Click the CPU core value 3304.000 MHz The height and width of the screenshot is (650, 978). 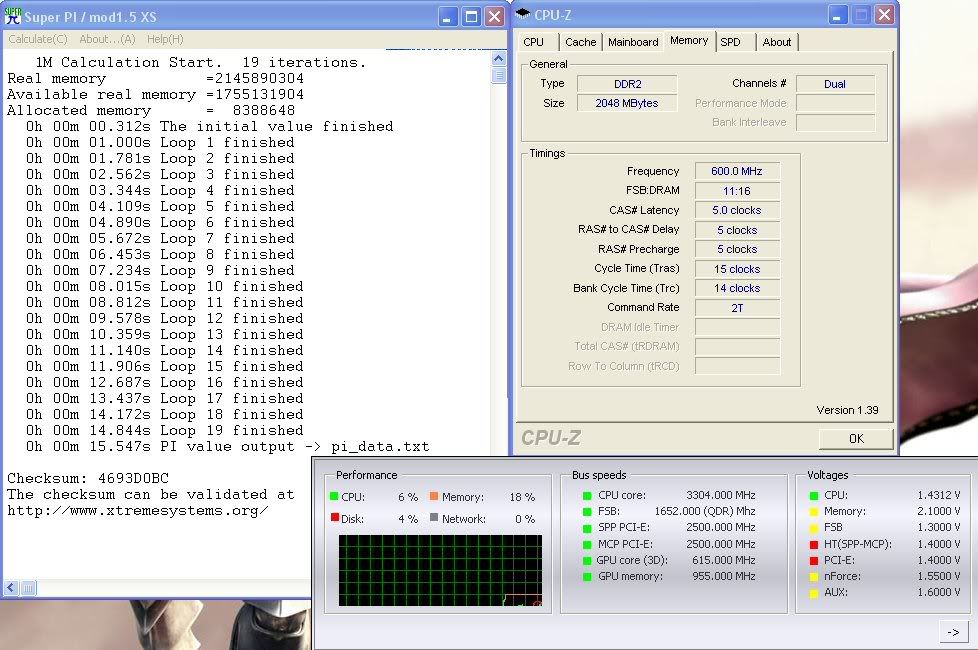pos(720,495)
